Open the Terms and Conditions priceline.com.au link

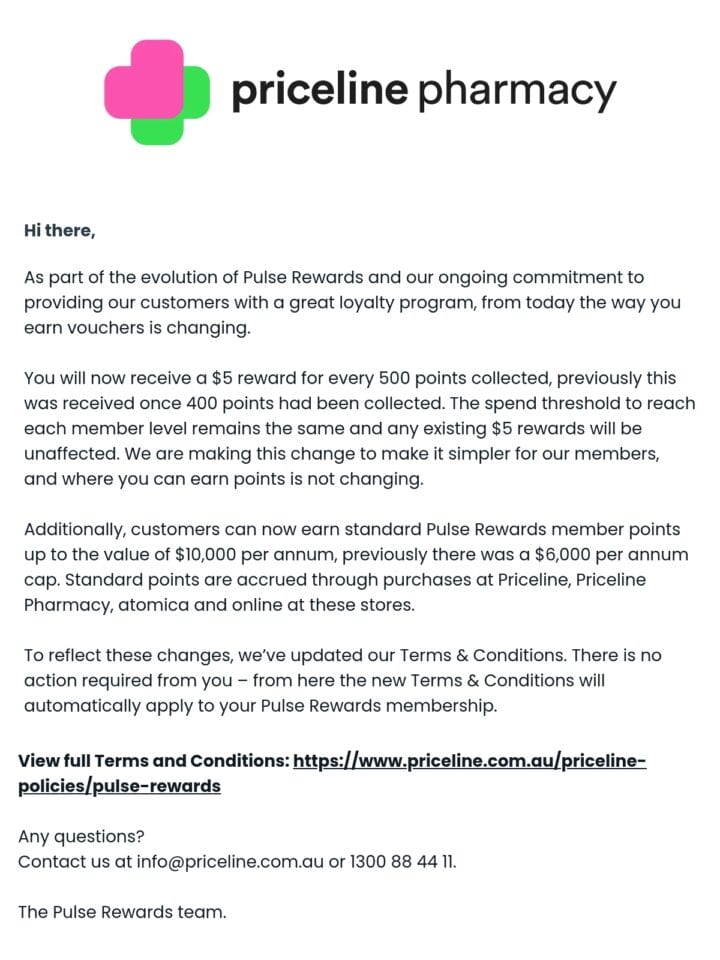click(x=470, y=760)
